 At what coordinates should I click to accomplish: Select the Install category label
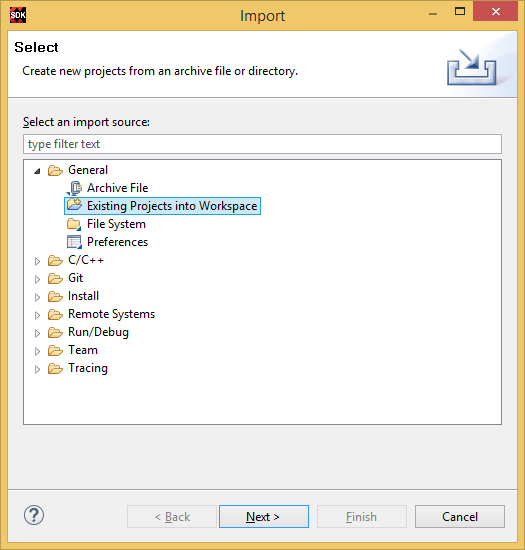[83, 296]
